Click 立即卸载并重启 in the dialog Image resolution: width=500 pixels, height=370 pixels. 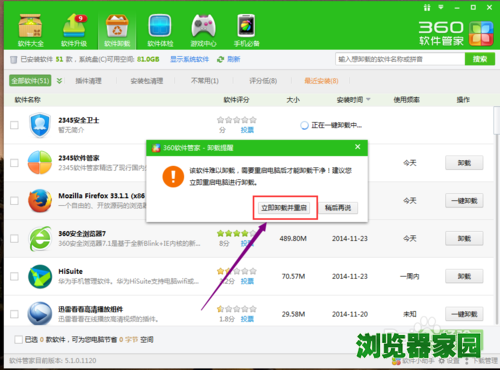pos(284,208)
